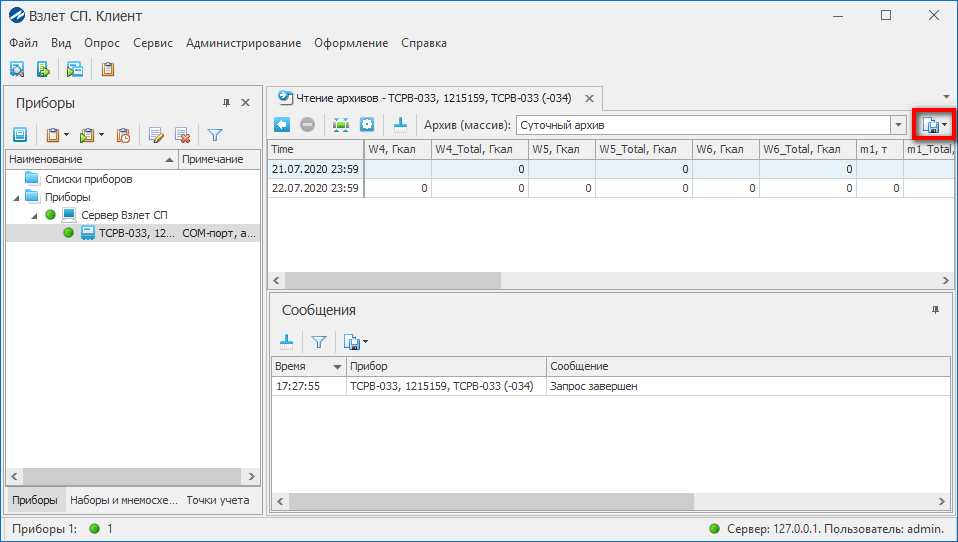Click the clipboard with clock icon

[123, 135]
